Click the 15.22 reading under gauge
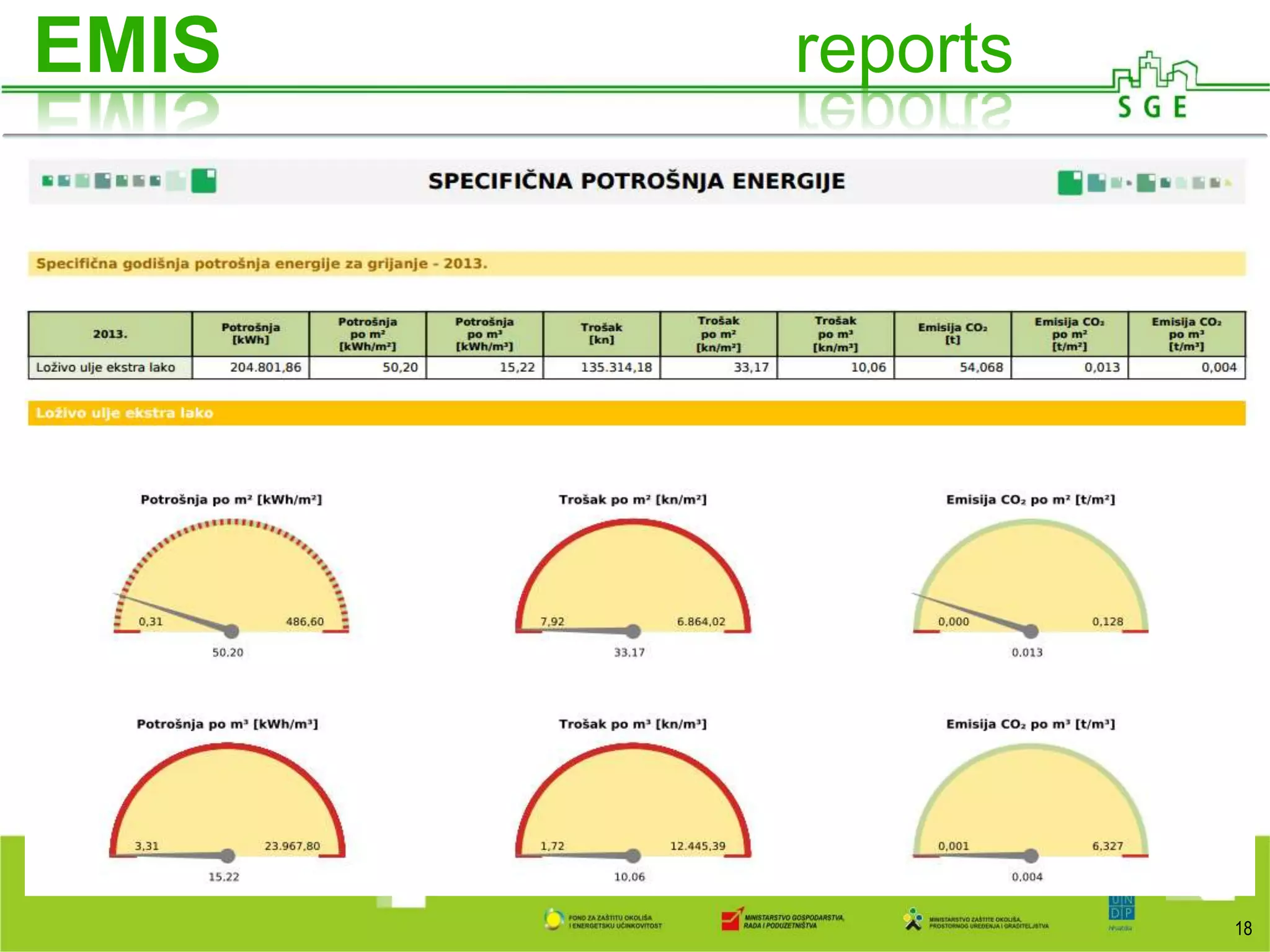This screenshot has width=1270, height=952. coord(223,877)
